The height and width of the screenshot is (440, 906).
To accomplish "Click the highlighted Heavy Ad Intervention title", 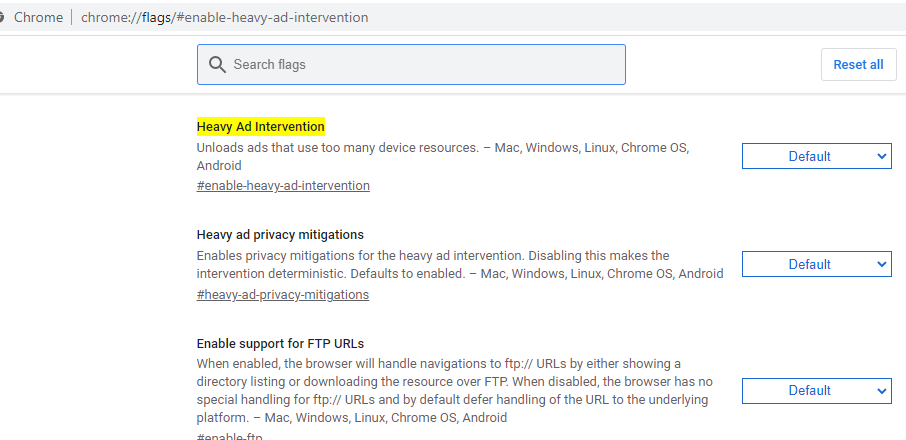I will 261,127.
